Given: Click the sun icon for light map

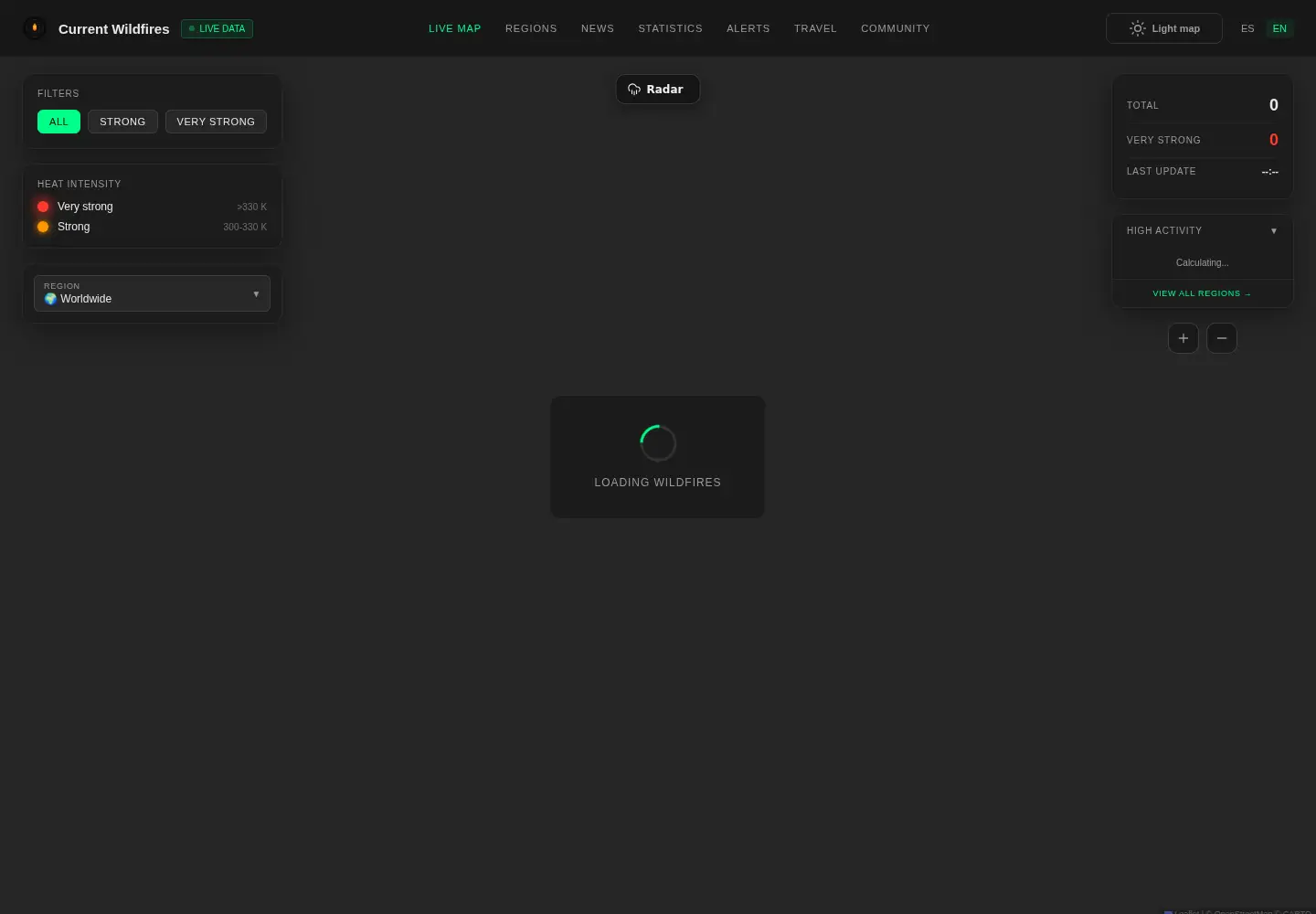Looking at the screenshot, I should point(1137,28).
